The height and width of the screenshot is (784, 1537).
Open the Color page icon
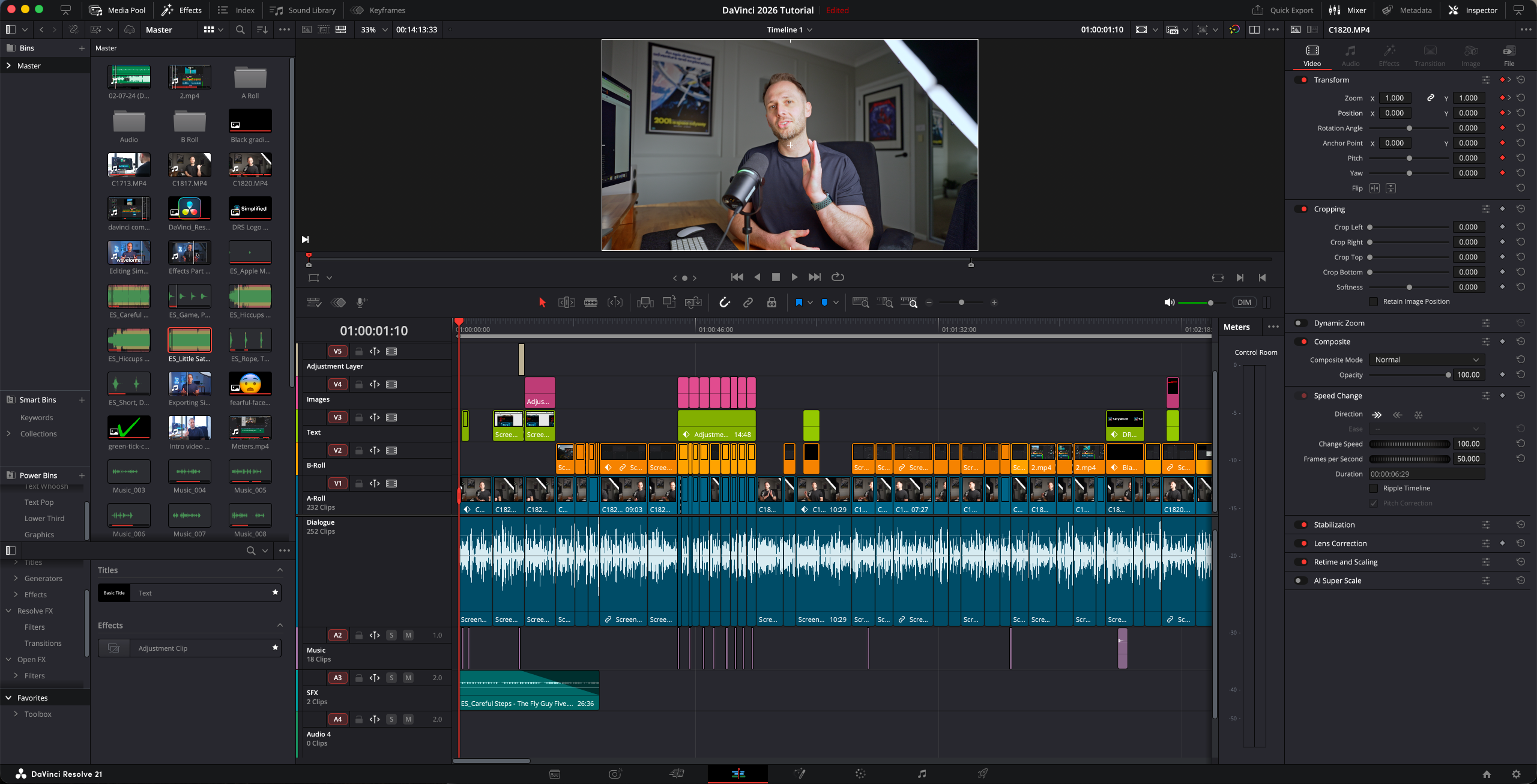pyautogui.click(x=860, y=774)
